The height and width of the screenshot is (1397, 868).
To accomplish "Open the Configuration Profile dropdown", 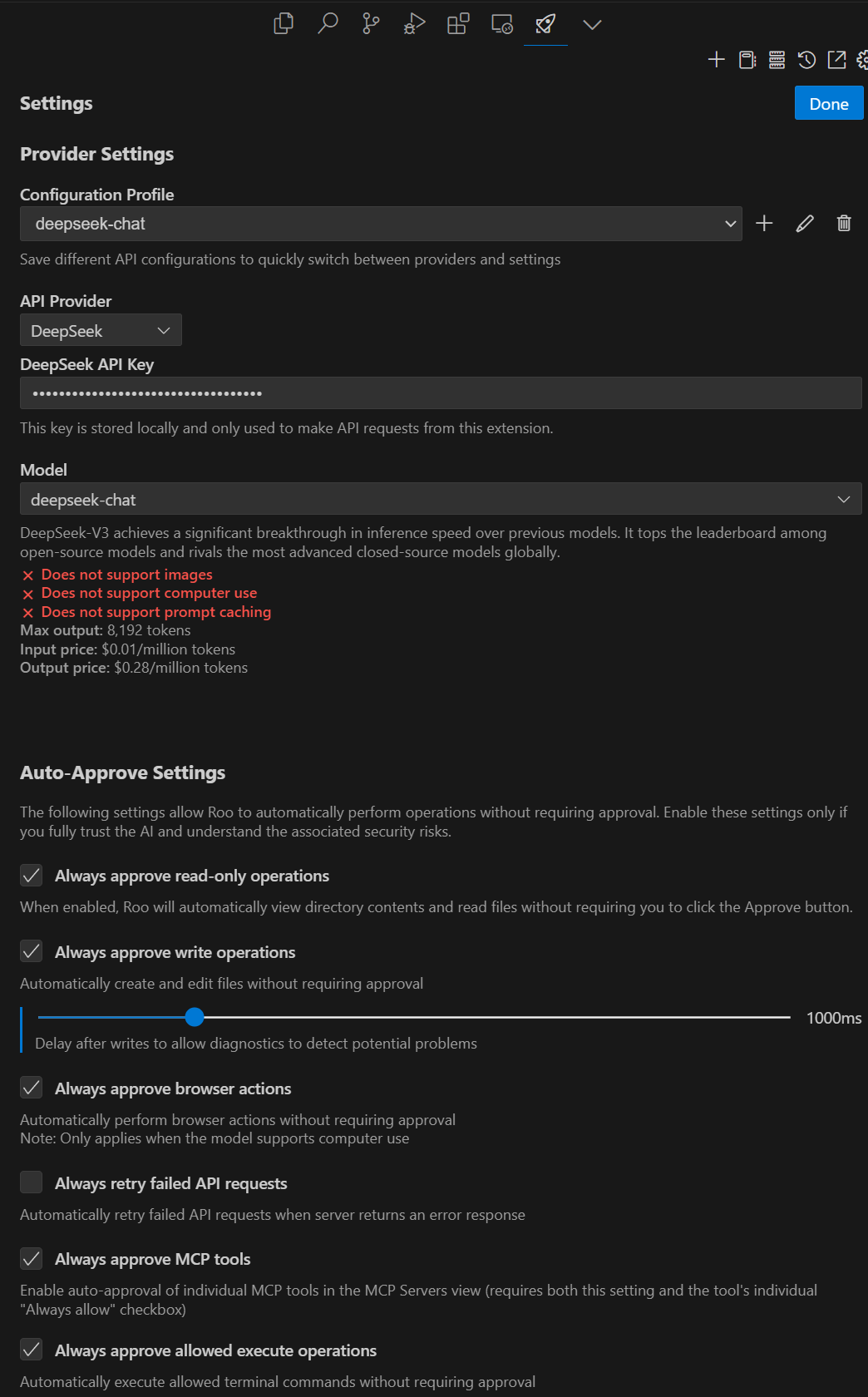I will point(381,224).
